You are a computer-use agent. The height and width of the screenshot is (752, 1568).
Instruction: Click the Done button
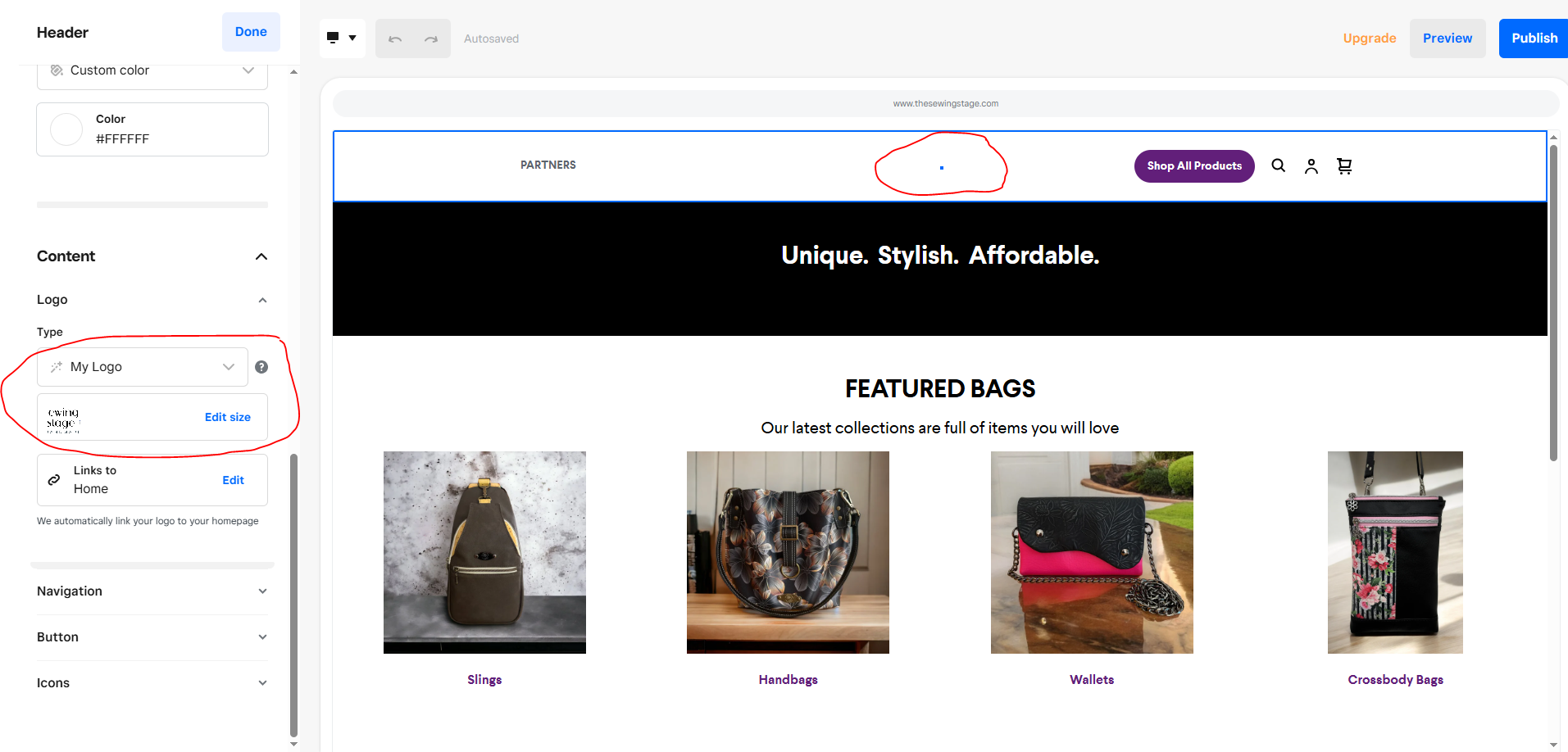tap(251, 32)
